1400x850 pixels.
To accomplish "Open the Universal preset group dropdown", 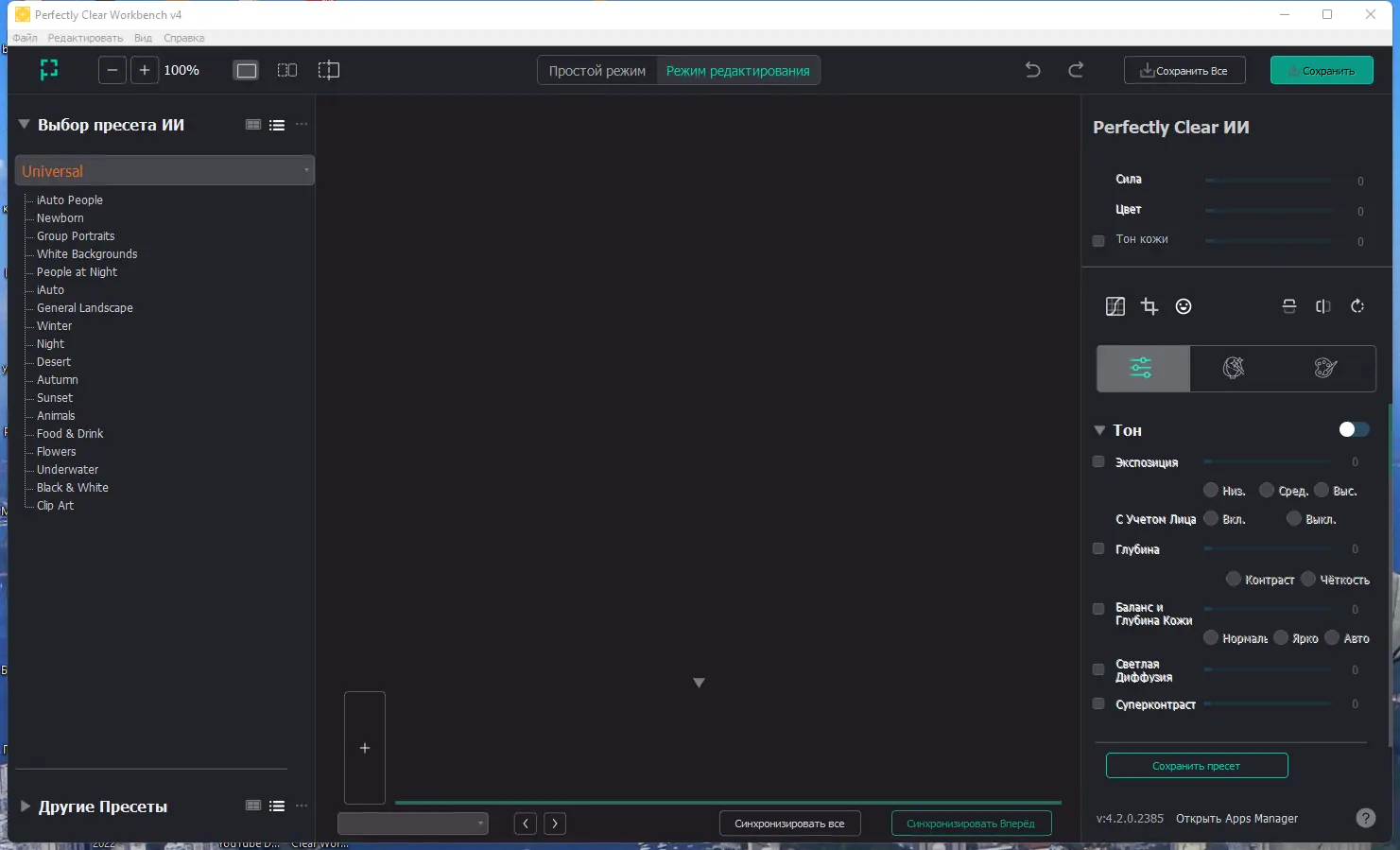I will pos(165,171).
